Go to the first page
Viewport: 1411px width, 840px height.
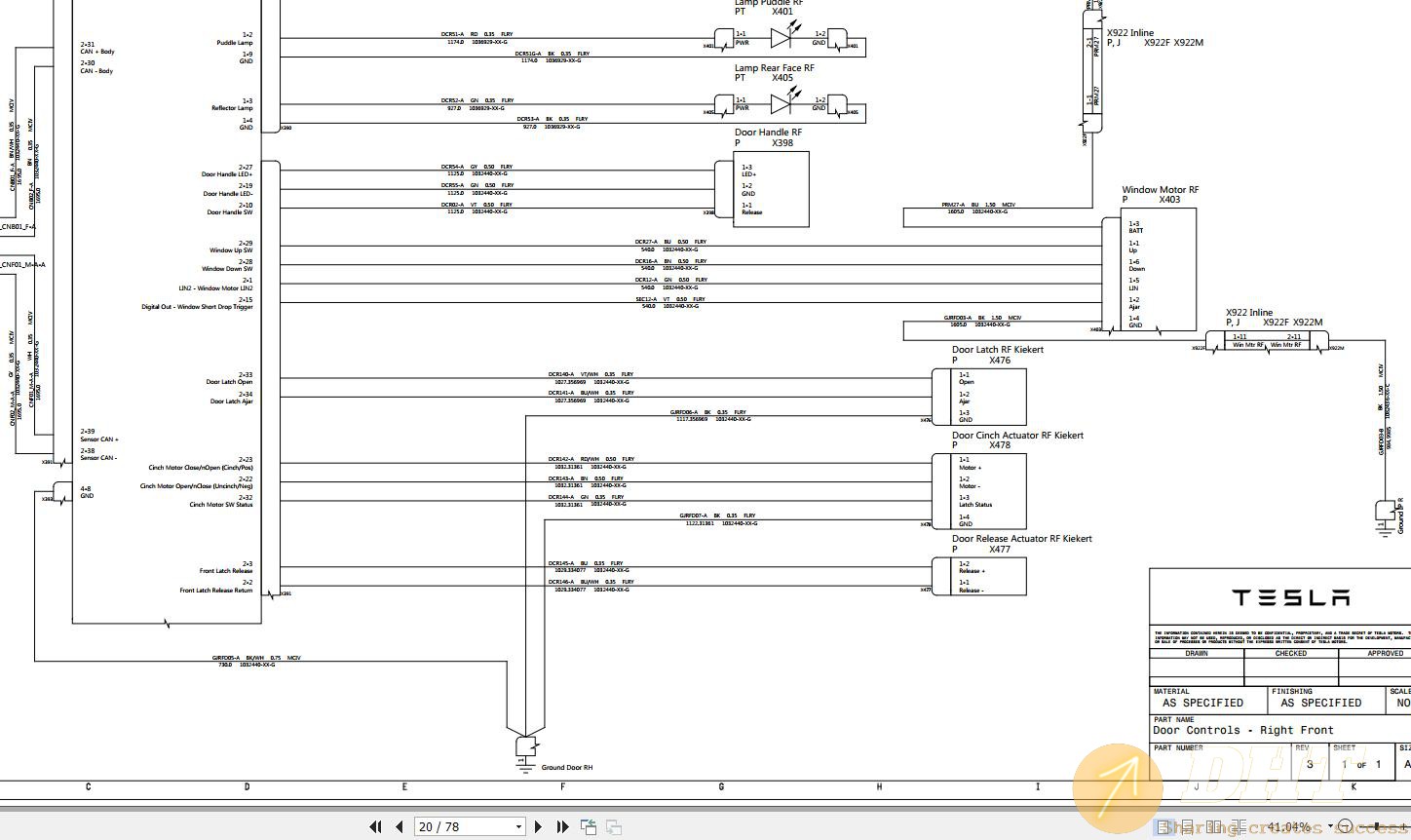[375, 826]
